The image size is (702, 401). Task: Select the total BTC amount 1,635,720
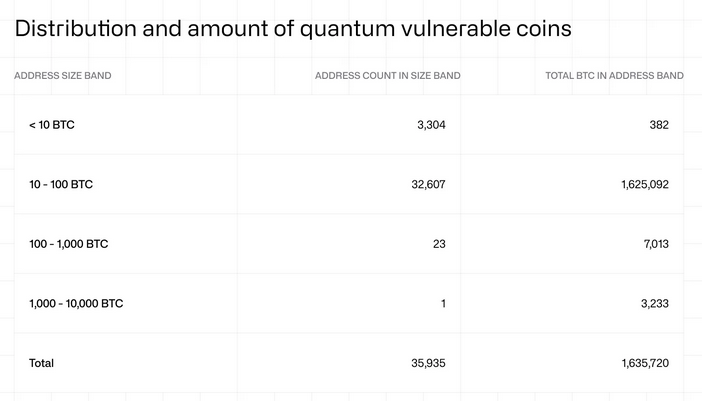[x=645, y=363]
